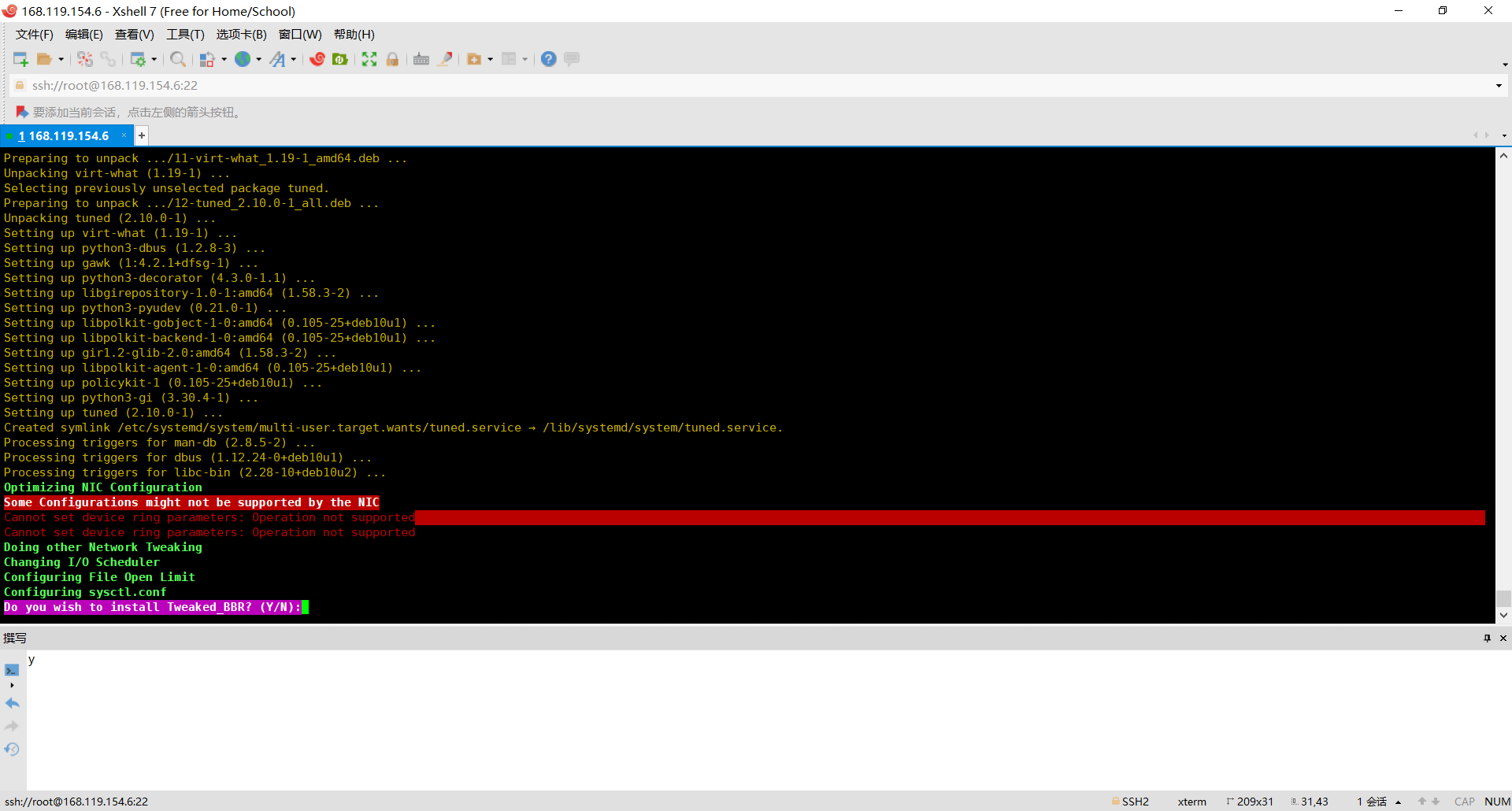Image resolution: width=1512 pixels, height=811 pixels.
Task: Launch Xftp file transfer icon
Action: point(340,59)
